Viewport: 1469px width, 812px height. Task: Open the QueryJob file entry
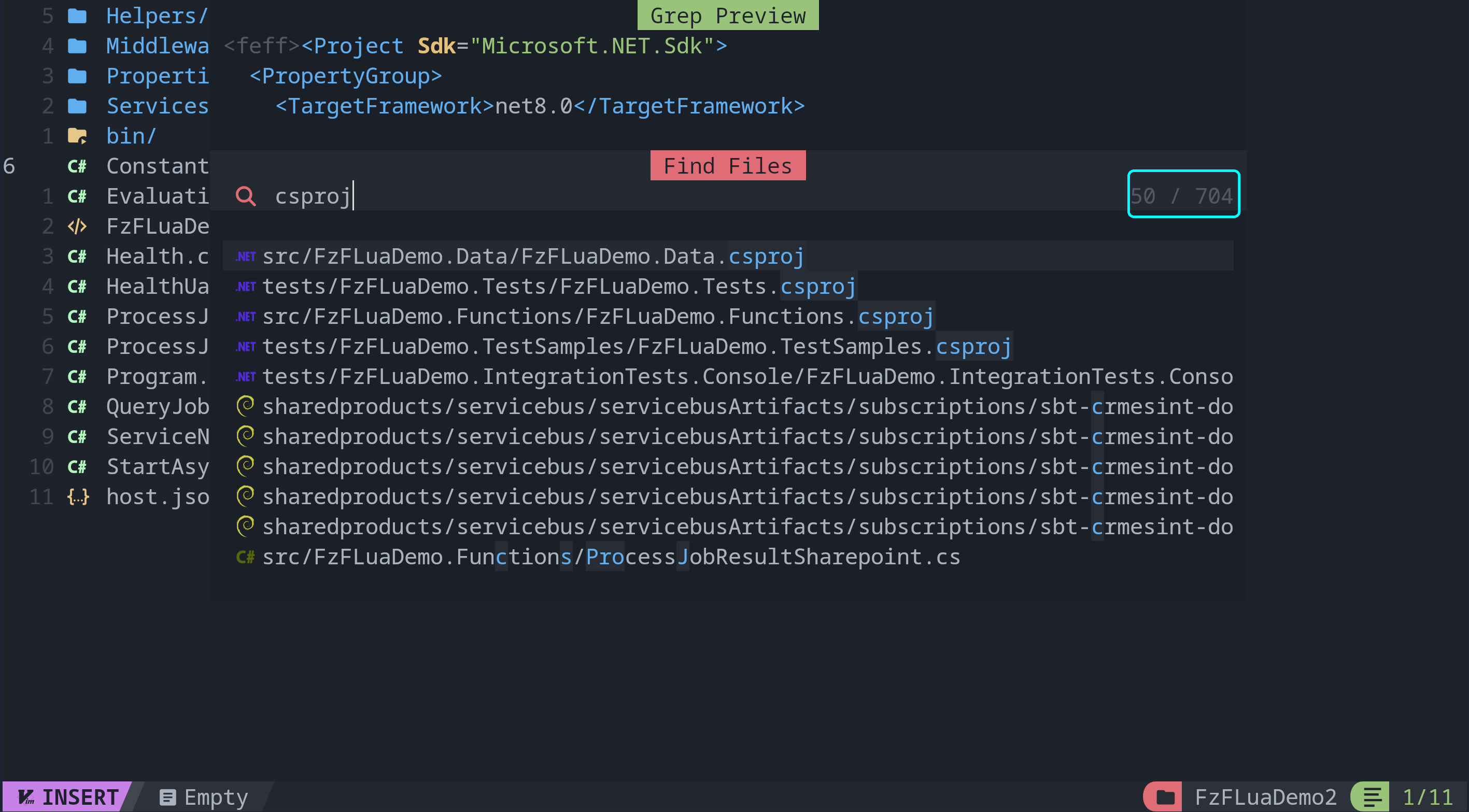(x=158, y=407)
